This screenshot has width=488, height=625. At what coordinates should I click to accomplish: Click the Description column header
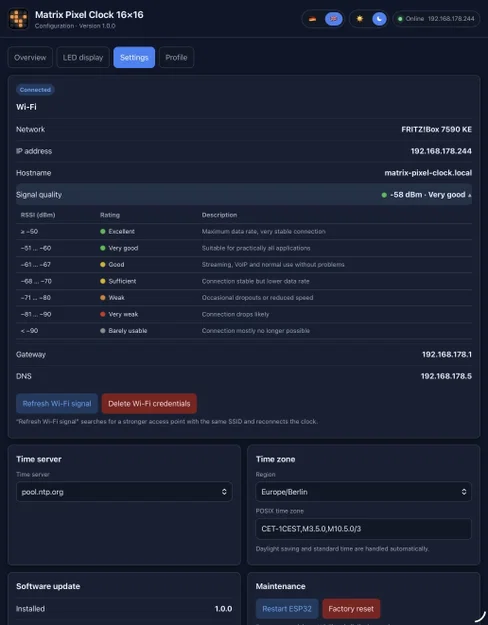(x=219, y=215)
